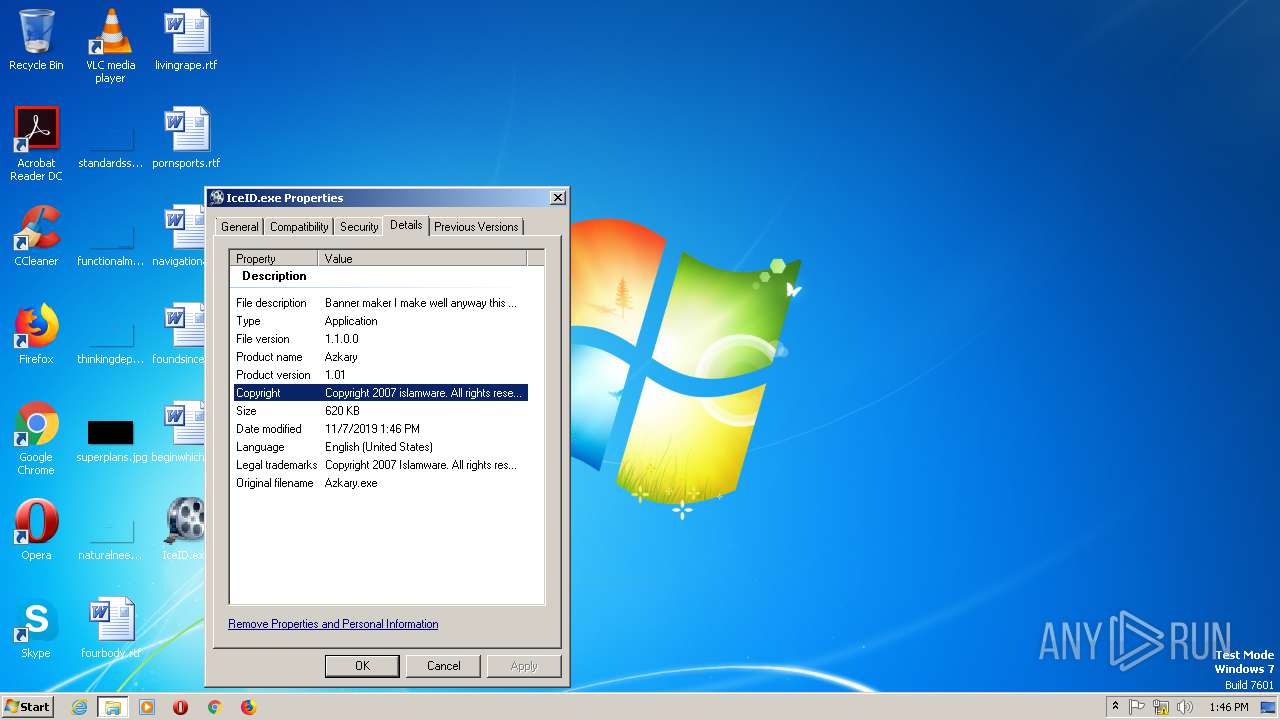Select the Legal trademarks row
1280x720 pixels.
[381, 465]
